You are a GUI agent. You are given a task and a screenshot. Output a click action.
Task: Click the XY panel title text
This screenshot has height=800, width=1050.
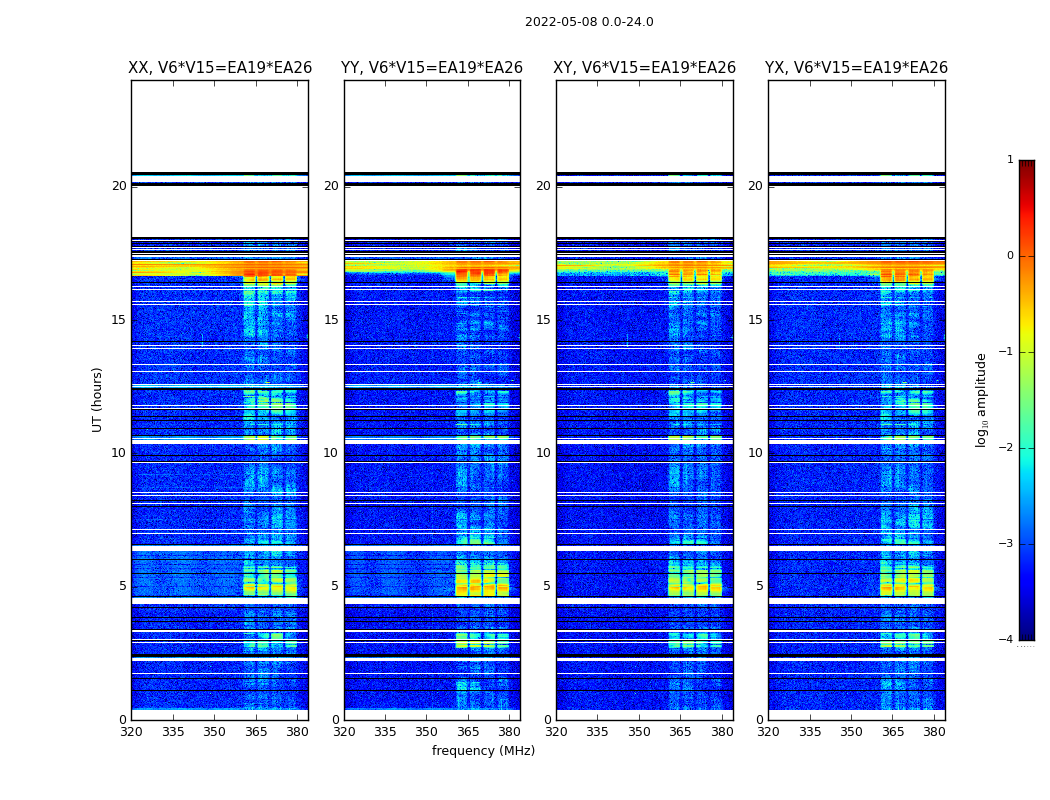point(644,68)
